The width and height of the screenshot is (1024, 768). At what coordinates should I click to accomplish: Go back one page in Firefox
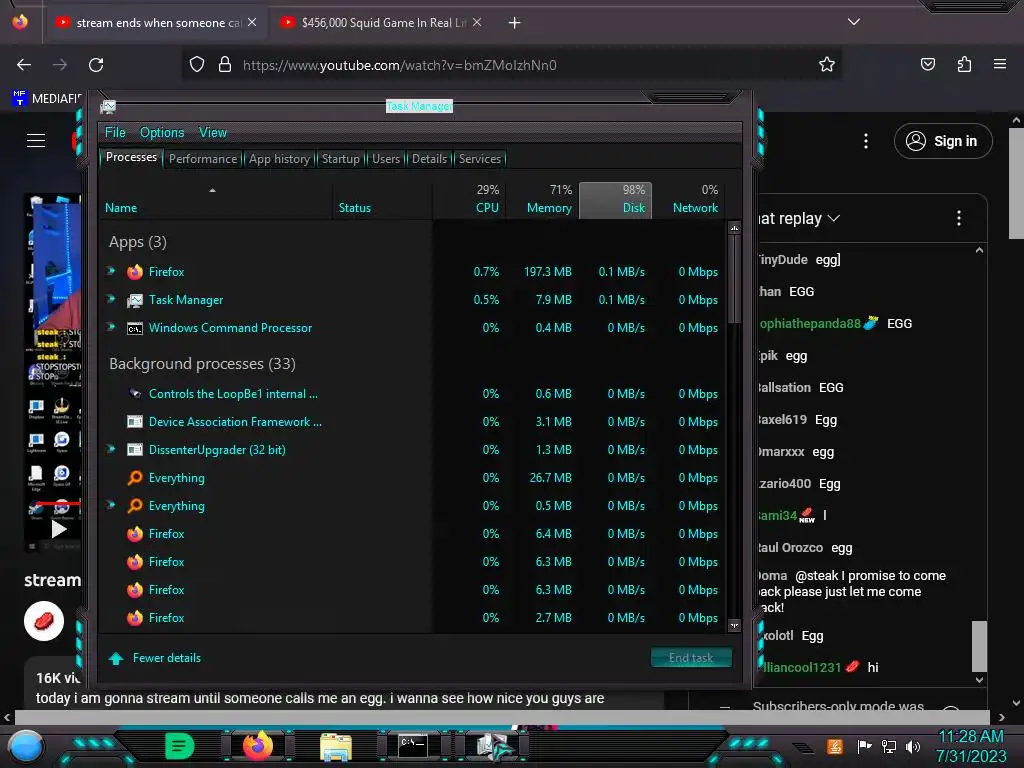(x=24, y=65)
